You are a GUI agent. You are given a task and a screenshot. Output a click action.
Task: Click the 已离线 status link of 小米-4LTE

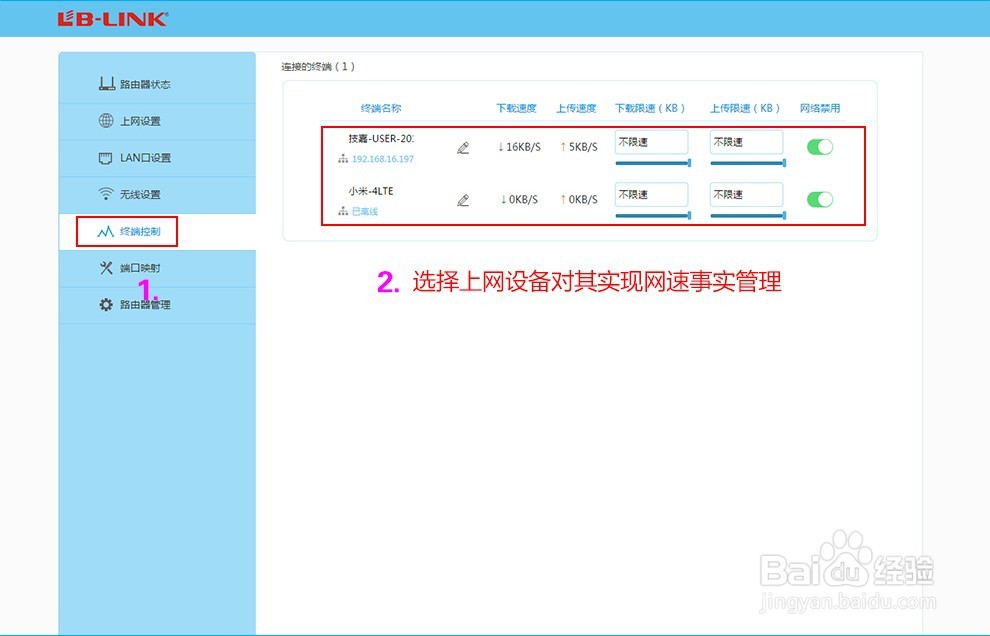(x=365, y=211)
